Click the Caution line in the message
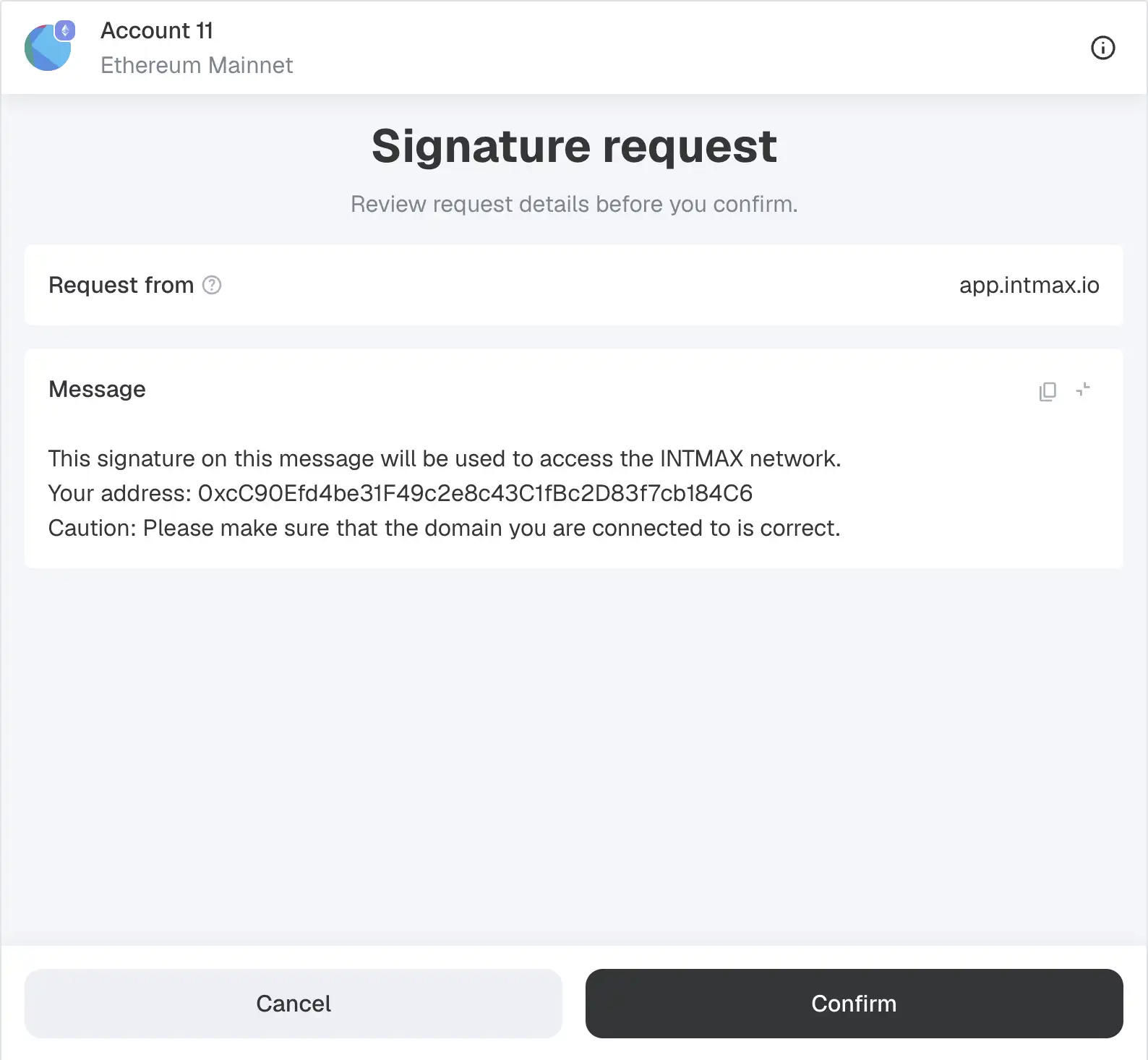Screen dimensions: 1148x1060 pos(444,529)
